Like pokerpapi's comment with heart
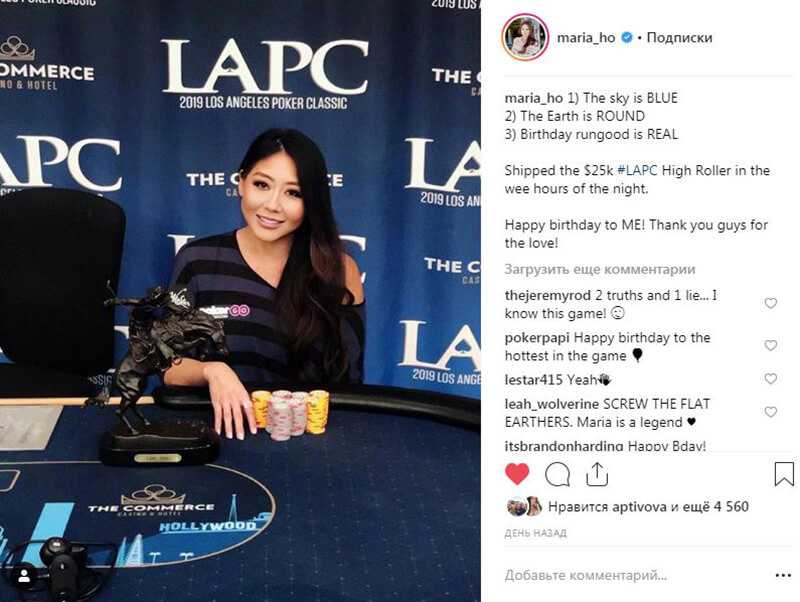Viewport: 800px width, 602px height. point(770,345)
